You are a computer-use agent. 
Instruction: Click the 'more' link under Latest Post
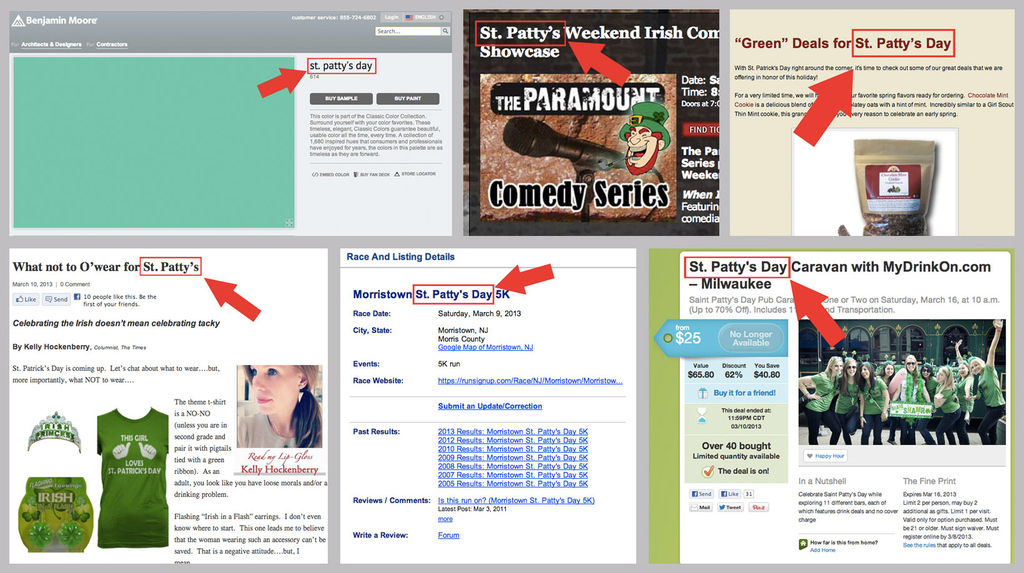[445, 519]
